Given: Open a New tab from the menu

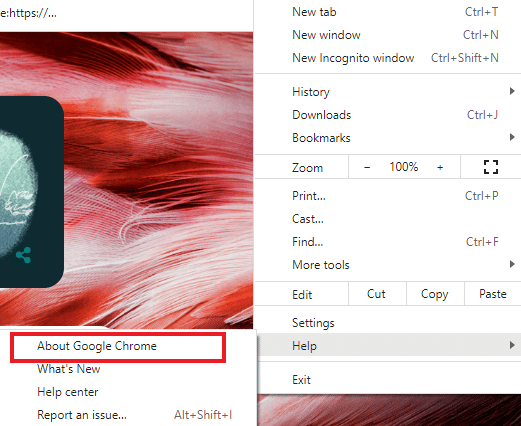Looking at the screenshot, I should 388,12.
